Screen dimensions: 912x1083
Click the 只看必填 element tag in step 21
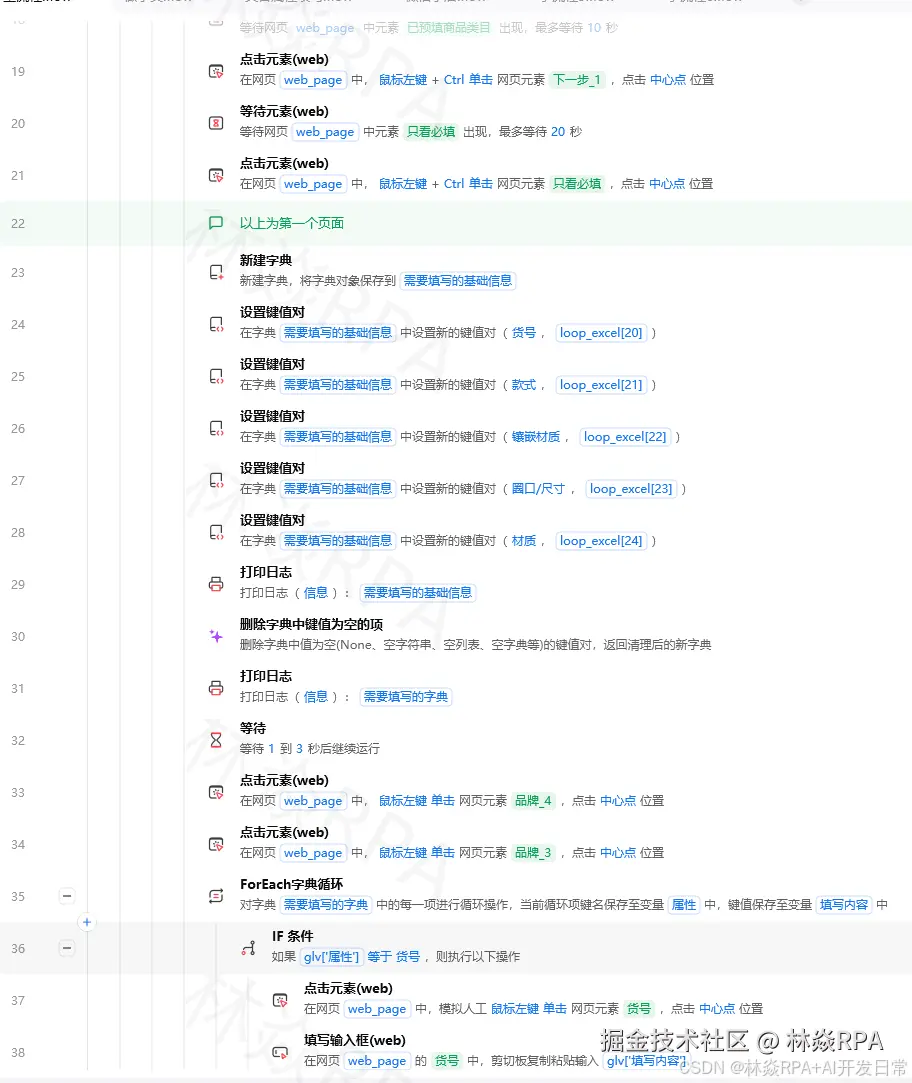[x=577, y=184]
